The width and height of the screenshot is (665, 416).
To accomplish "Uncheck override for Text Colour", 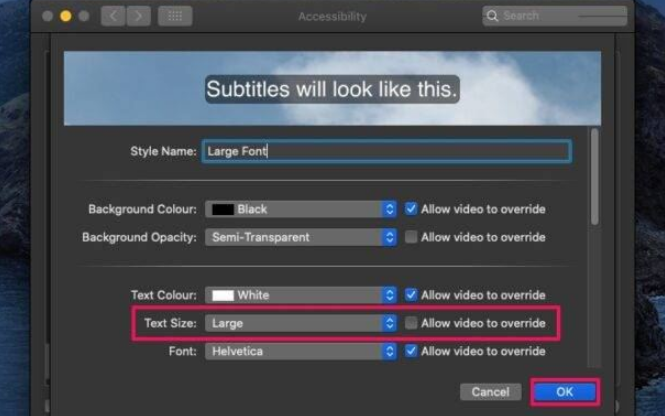I will [x=411, y=295].
